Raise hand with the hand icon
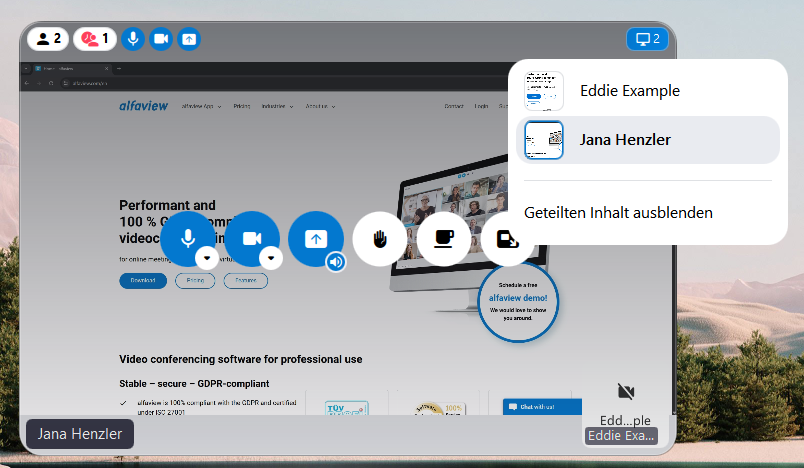Viewport: 804px width, 468px height. tap(379, 239)
